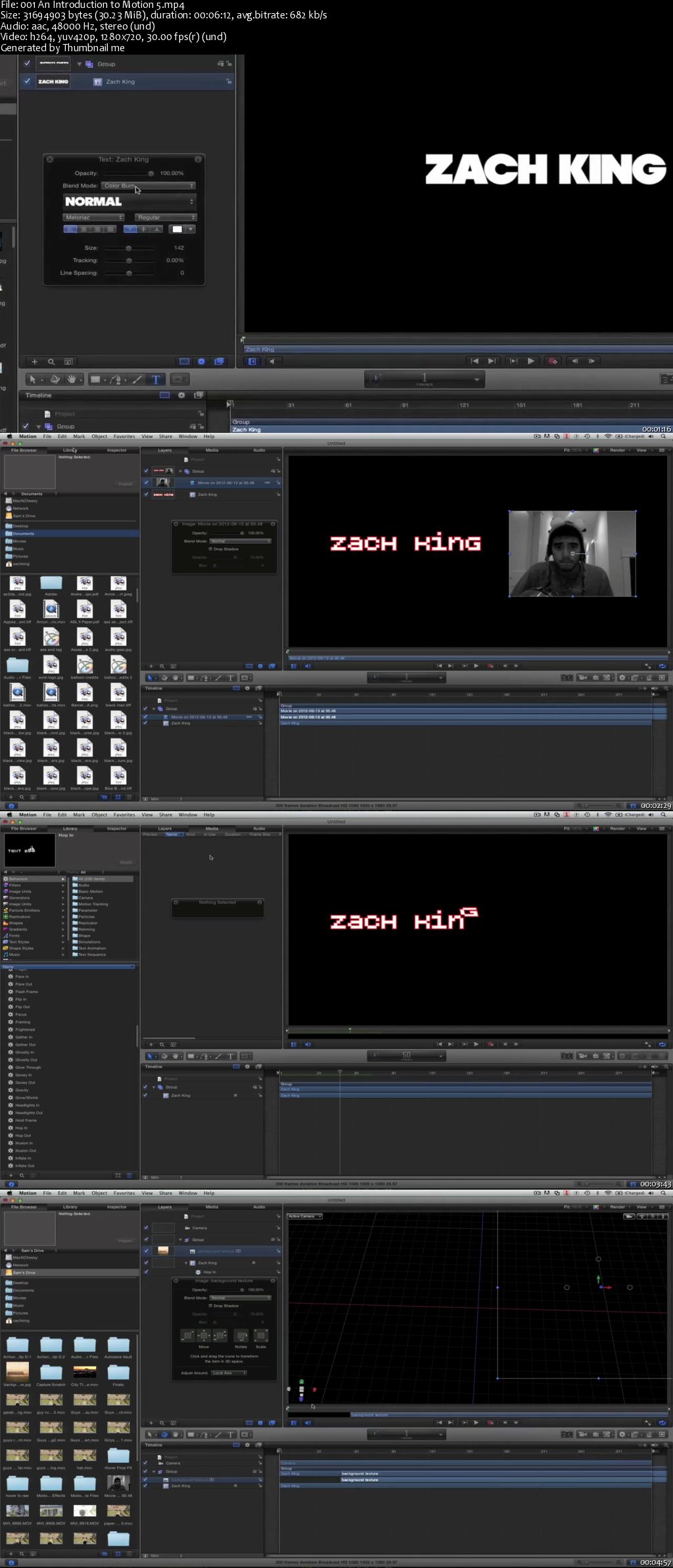
Task: Pick the hand Pan tool in the 00:01:16 frame
Action: 71,379
